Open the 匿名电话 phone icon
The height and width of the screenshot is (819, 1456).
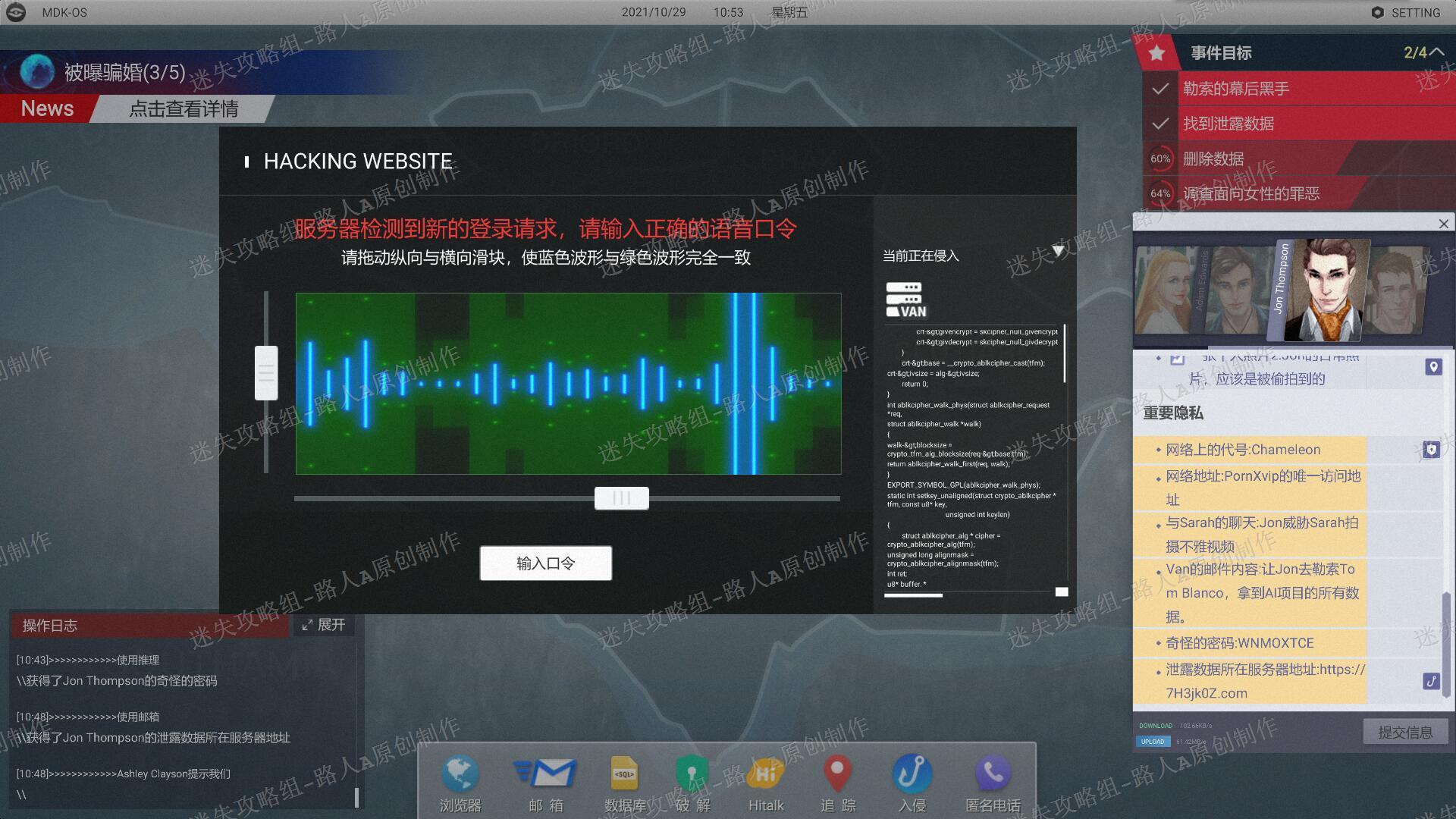pos(993,774)
